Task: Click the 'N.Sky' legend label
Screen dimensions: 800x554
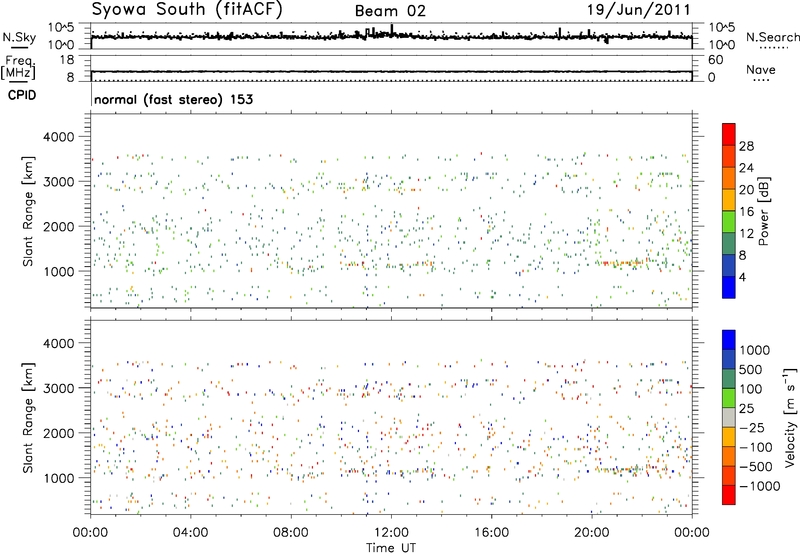Action: point(19,37)
